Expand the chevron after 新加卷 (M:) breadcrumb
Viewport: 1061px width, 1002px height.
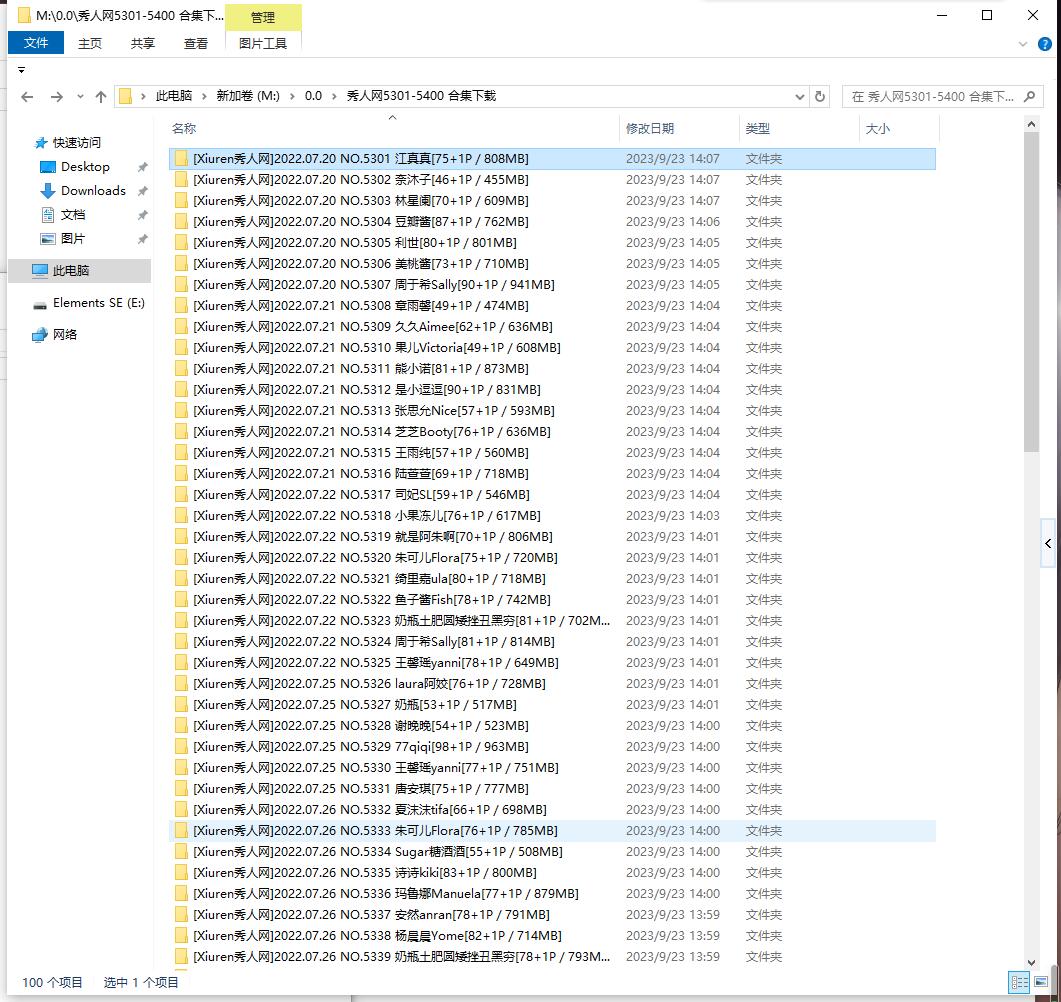tap(292, 96)
